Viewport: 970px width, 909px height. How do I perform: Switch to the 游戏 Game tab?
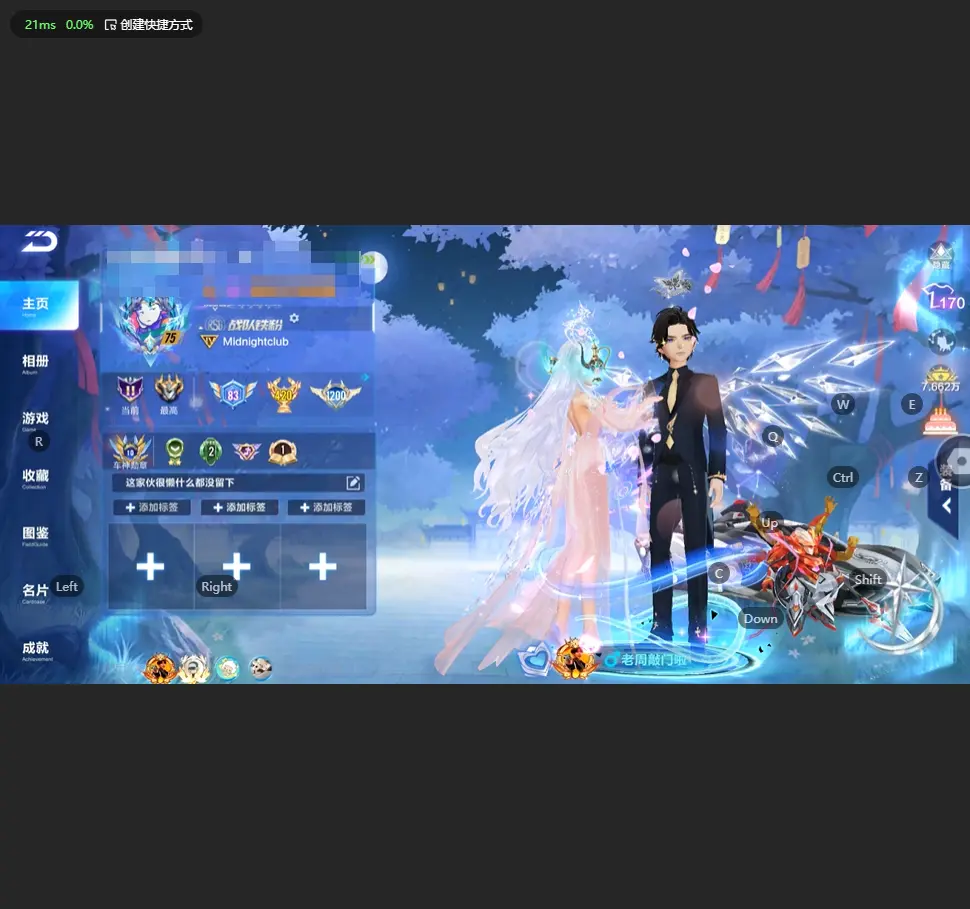(x=35, y=420)
